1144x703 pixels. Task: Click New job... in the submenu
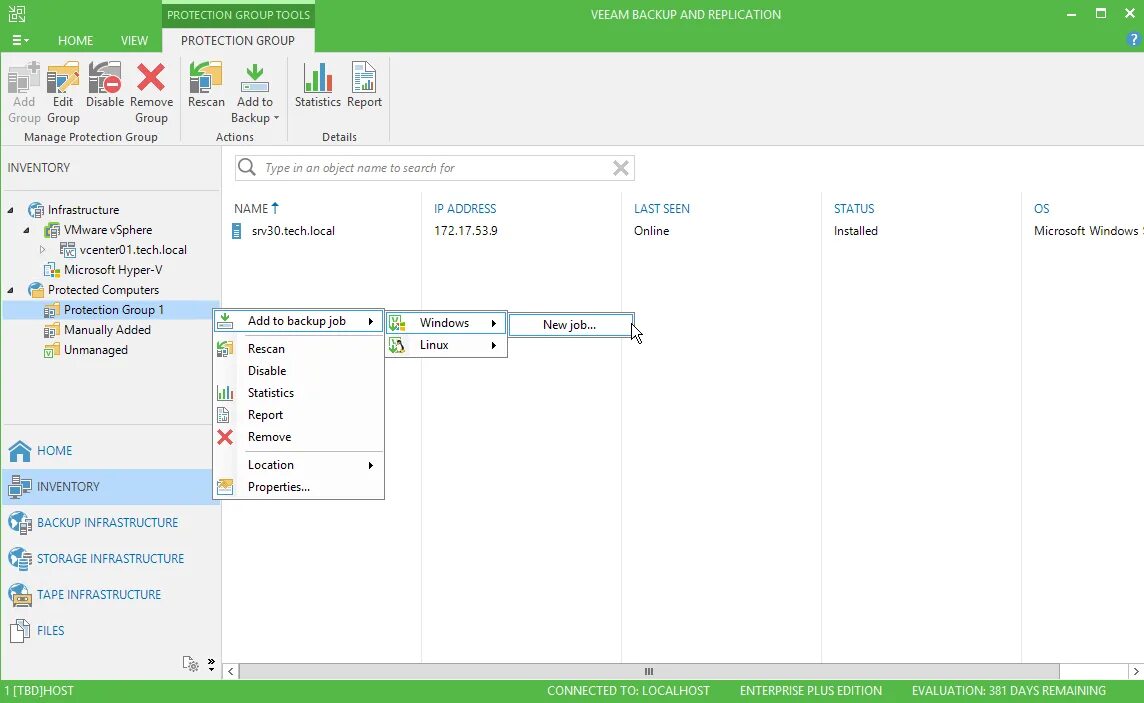[571, 325]
